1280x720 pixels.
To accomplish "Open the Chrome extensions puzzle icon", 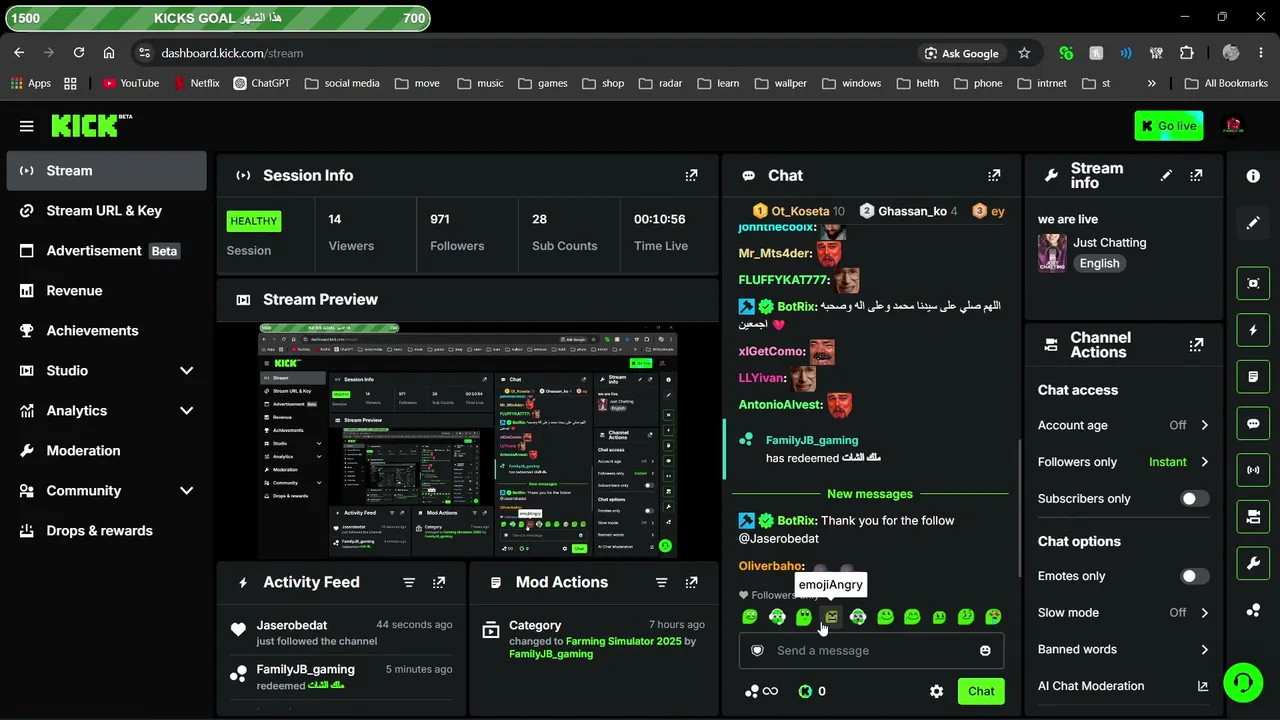I will [1187, 53].
